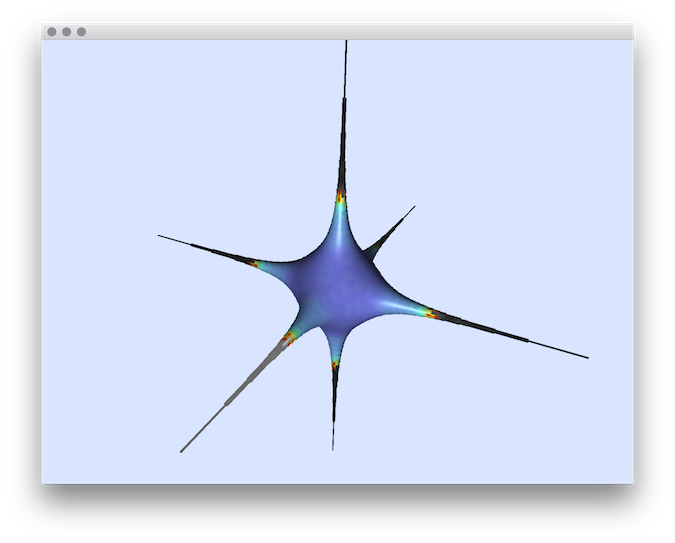
Task: Pick the red hotspot on the upward spike base
Action: point(341,197)
